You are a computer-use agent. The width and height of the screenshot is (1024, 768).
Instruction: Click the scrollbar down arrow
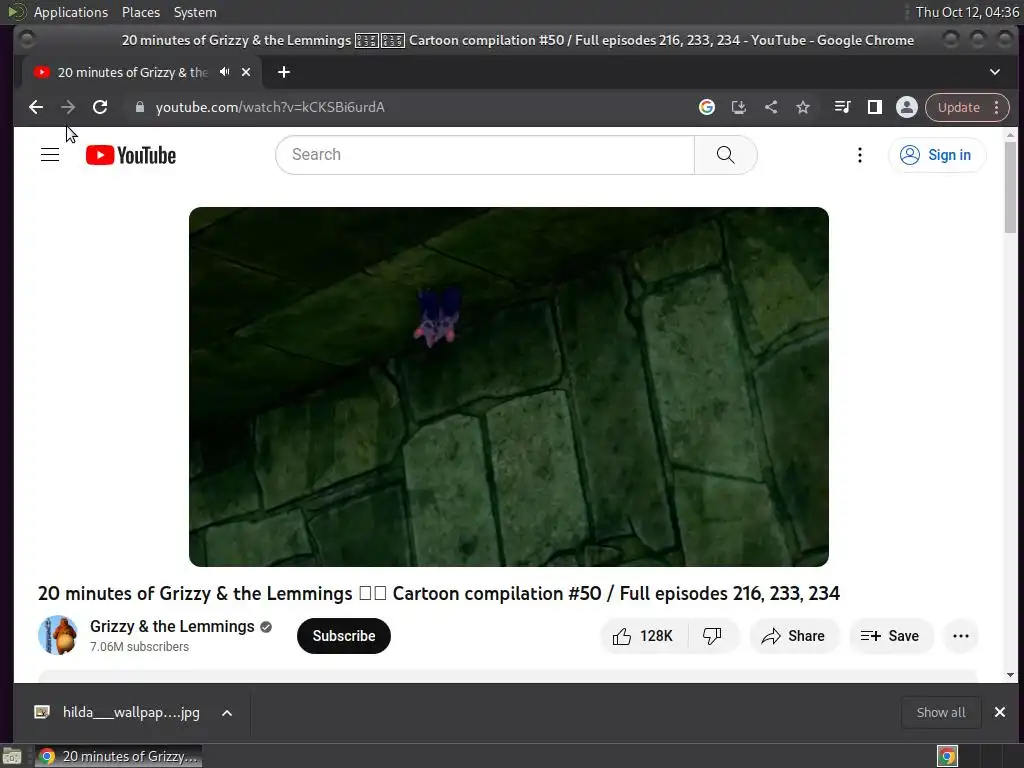click(1010, 675)
